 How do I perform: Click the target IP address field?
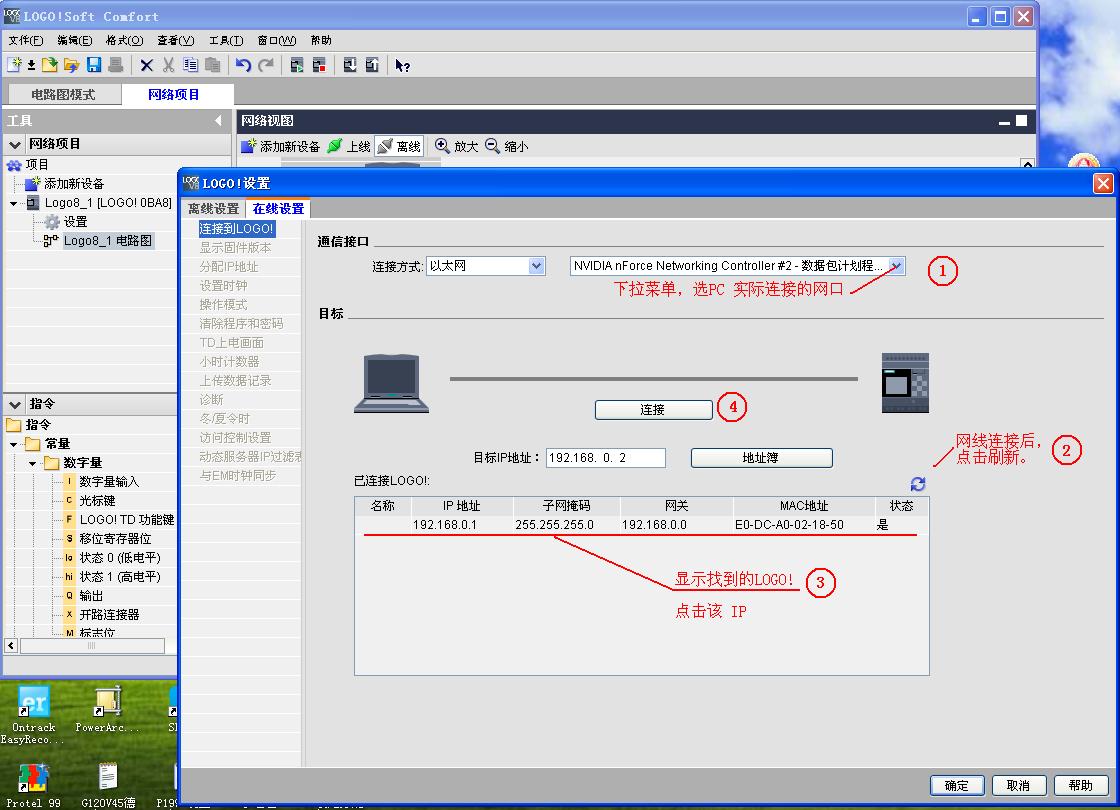(606, 458)
